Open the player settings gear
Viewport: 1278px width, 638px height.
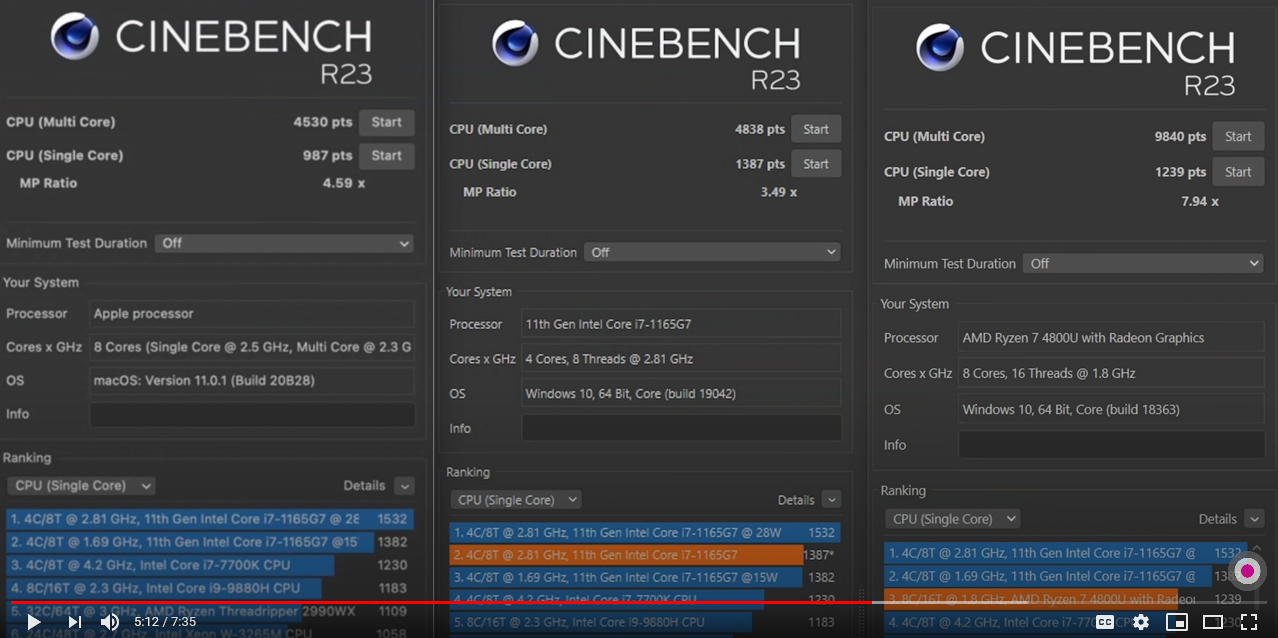[1141, 622]
